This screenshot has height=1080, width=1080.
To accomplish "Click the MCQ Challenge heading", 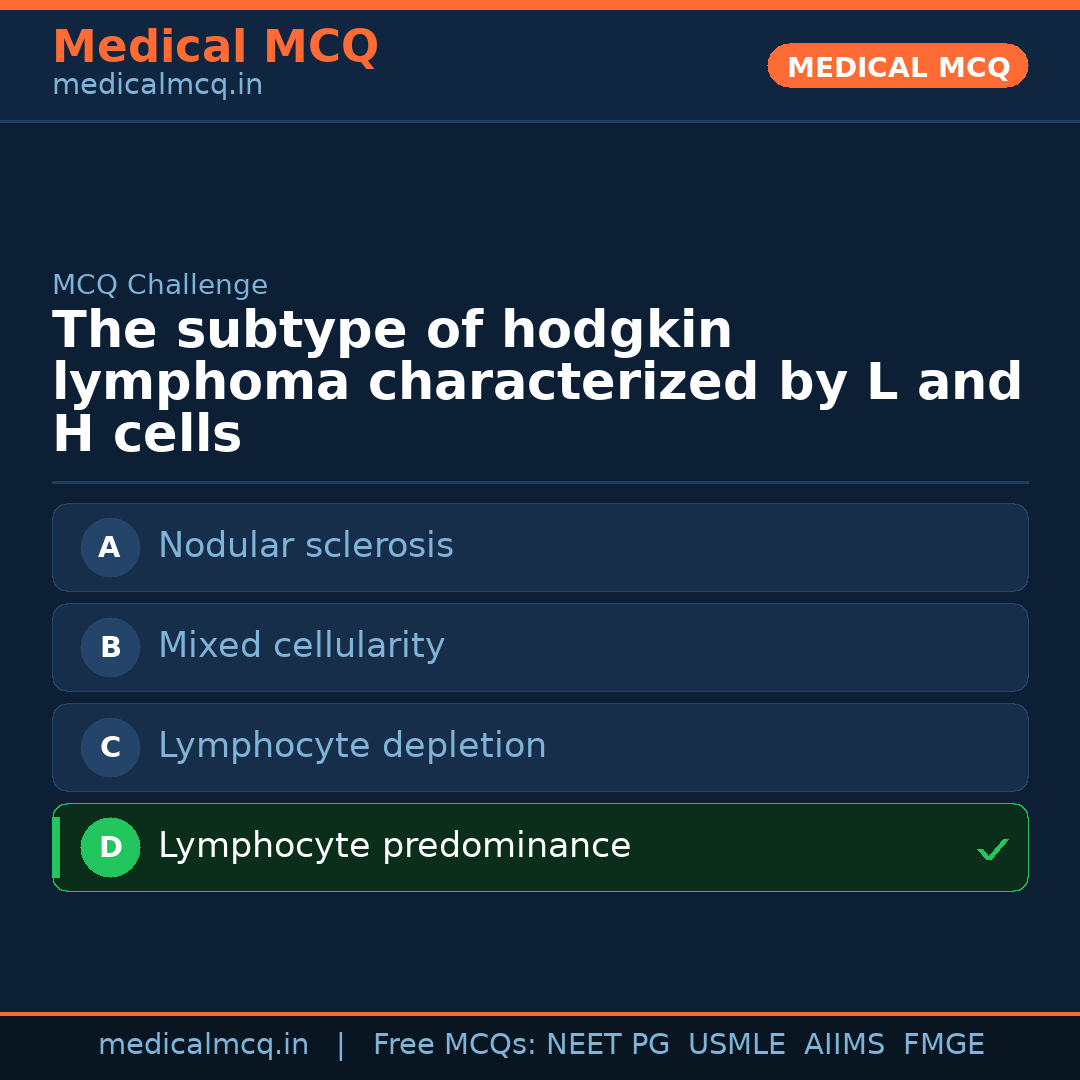I will pos(160,285).
